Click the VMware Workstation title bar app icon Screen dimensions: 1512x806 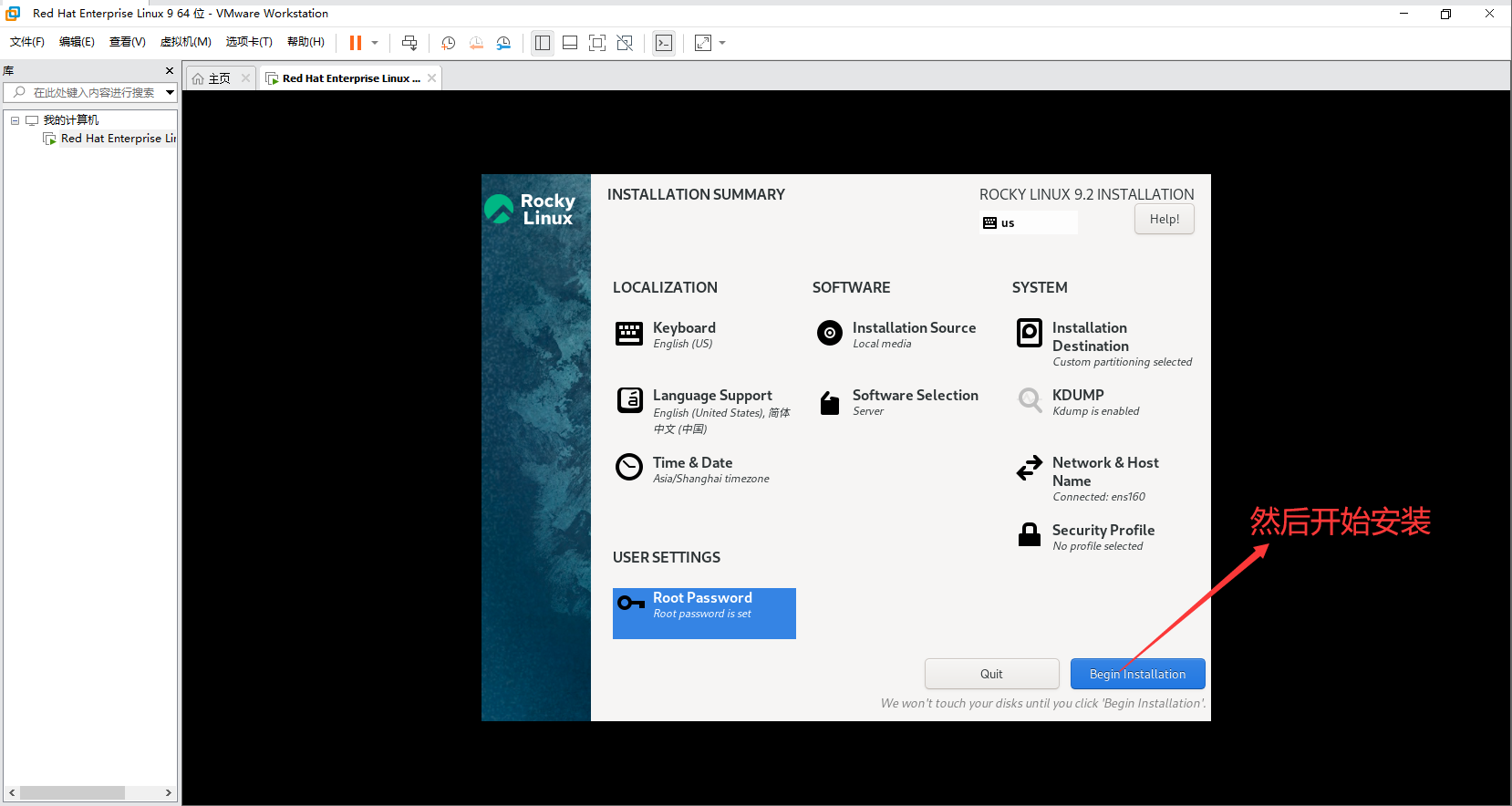click(13, 14)
